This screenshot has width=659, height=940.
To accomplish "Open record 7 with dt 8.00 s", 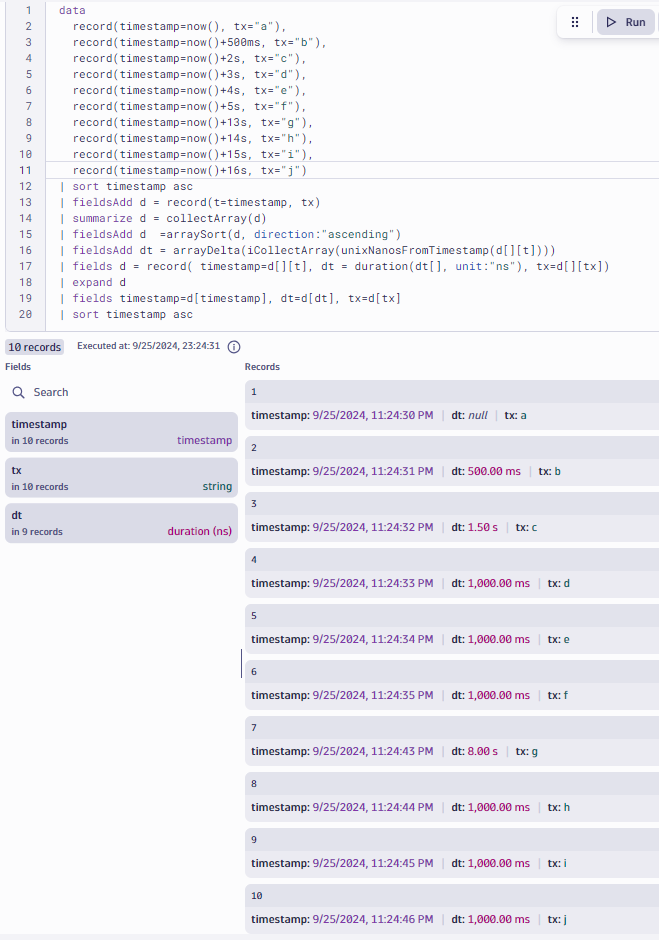I will (x=450, y=739).
